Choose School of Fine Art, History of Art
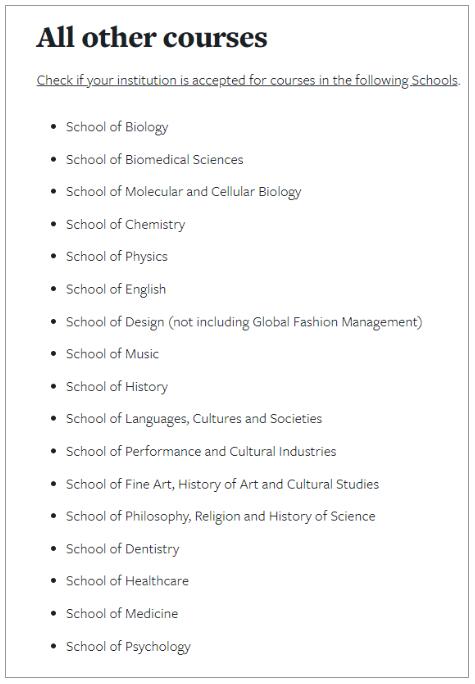475x684 pixels. coord(222,484)
